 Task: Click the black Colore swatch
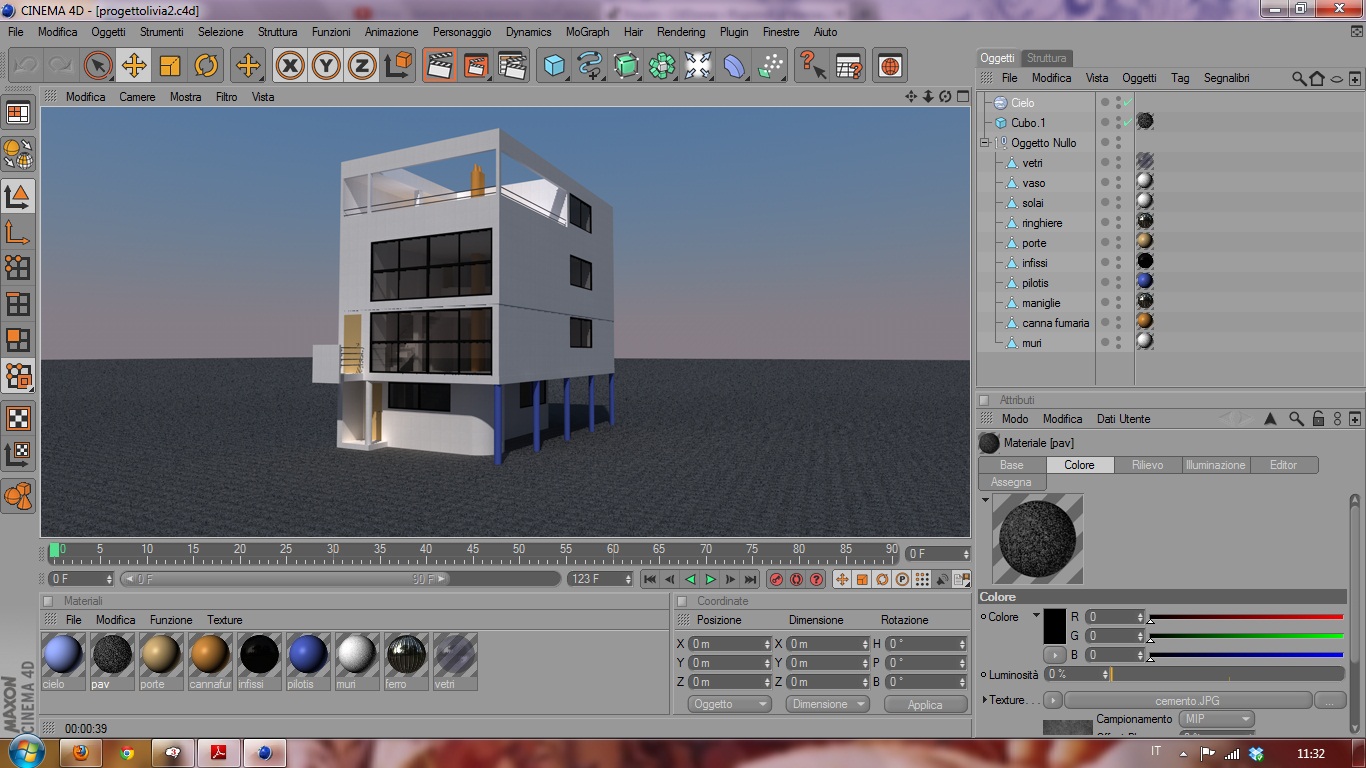tap(1055, 626)
